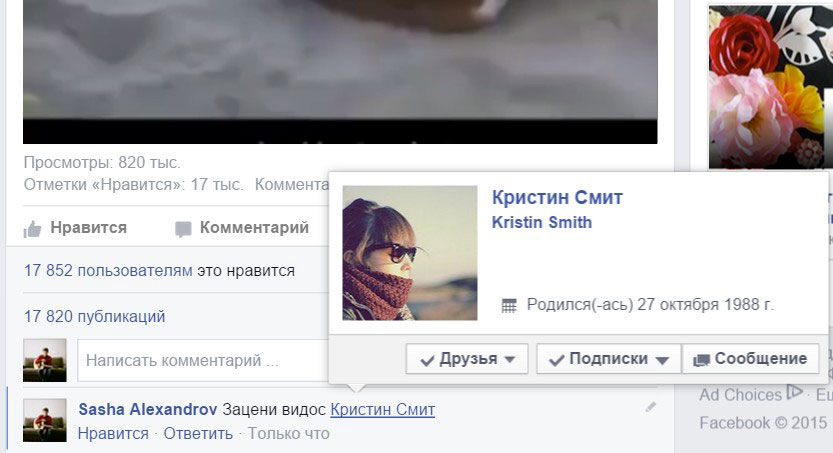
Task: Click the thumbs-up Нравится icon
Action: [x=32, y=229]
